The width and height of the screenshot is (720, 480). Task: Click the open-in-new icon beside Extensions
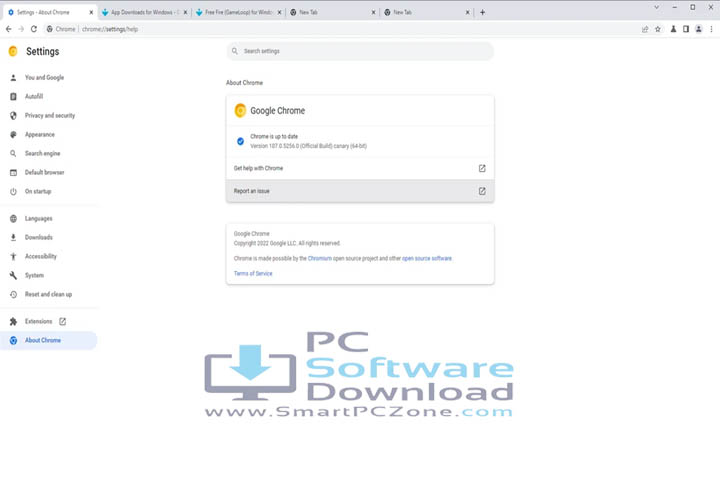(62, 321)
